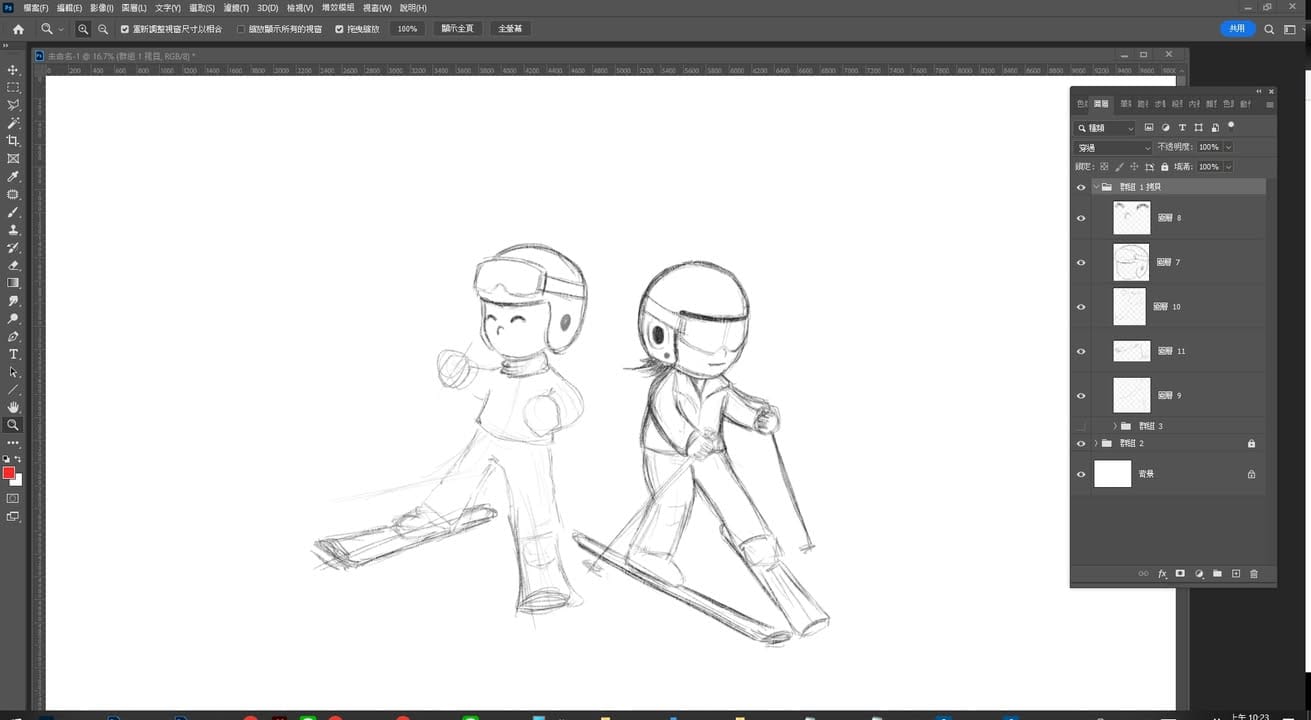Screen dimensions: 1311x720
Task: Create a new layer with plus icon
Action: click(x=1236, y=574)
